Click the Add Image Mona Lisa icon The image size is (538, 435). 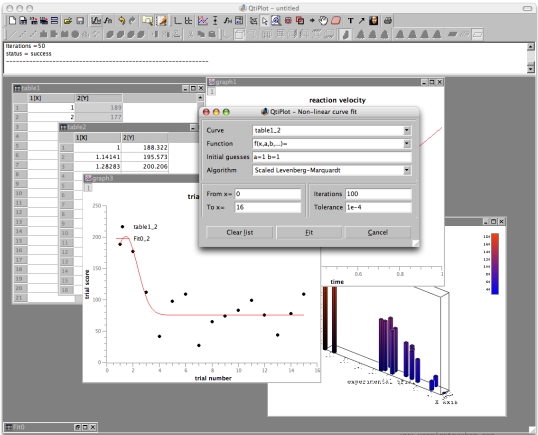pos(374,21)
